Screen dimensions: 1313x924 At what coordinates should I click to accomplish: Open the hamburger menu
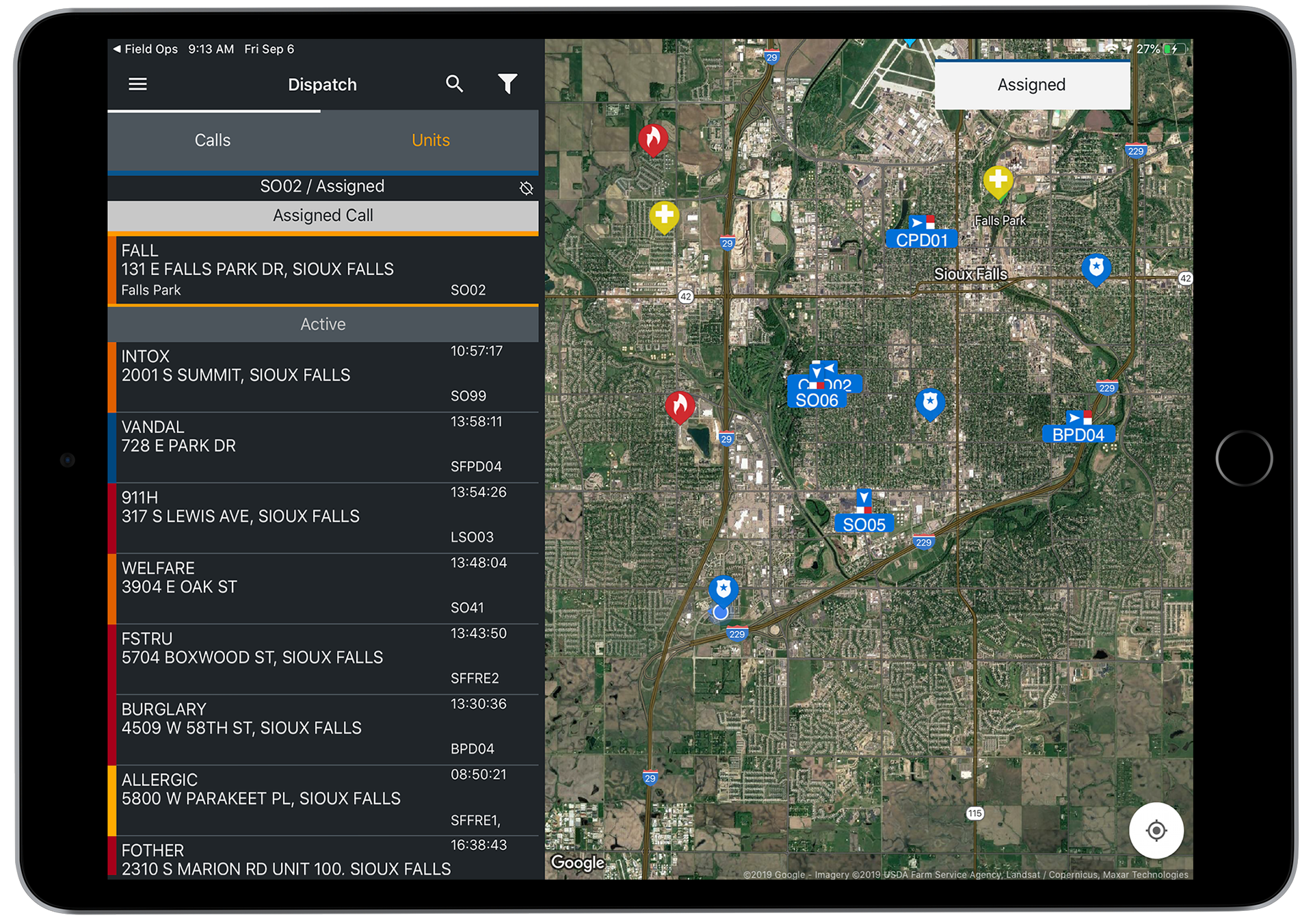(x=137, y=84)
